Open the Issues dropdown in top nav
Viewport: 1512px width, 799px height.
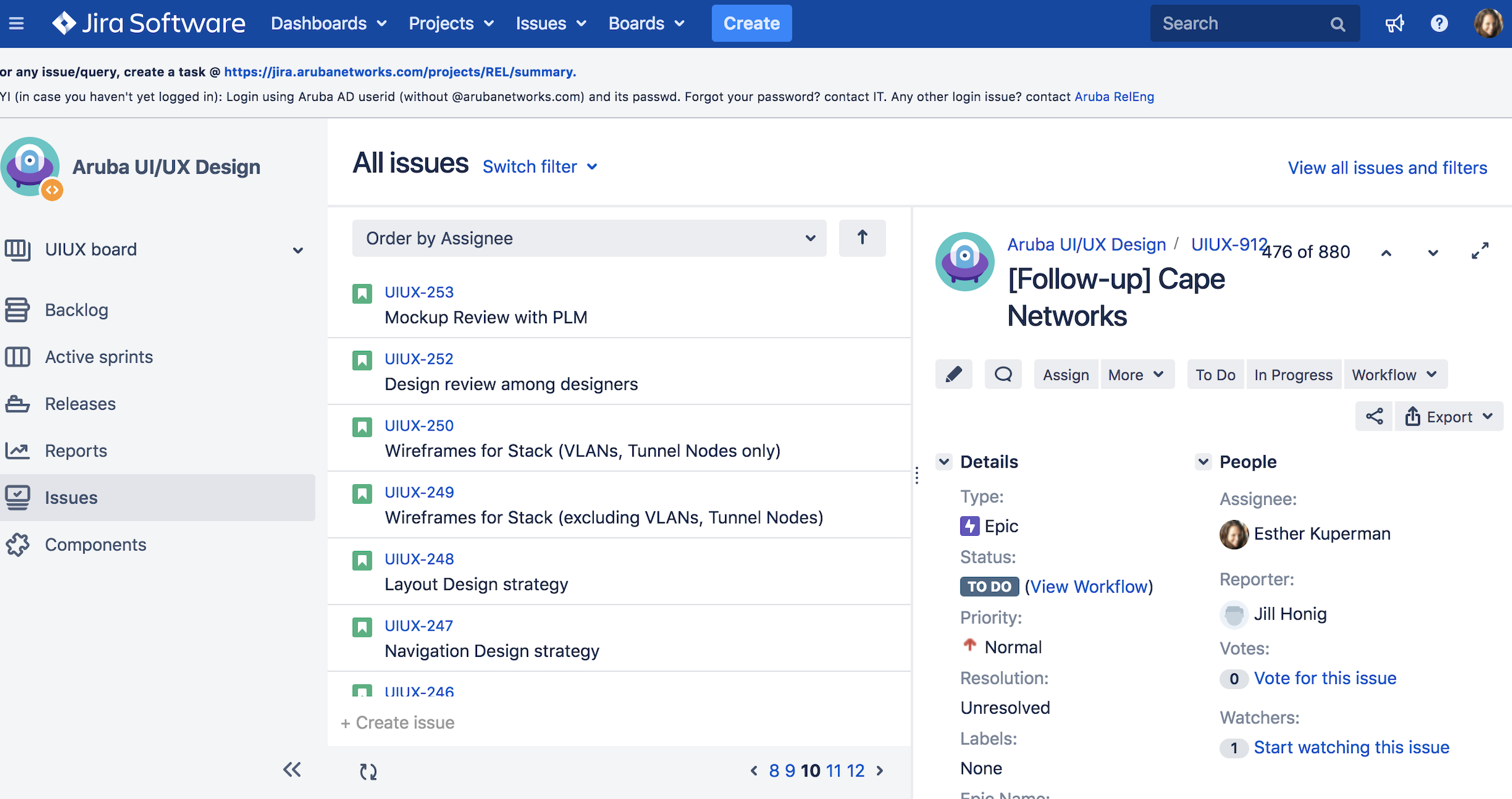click(x=551, y=23)
